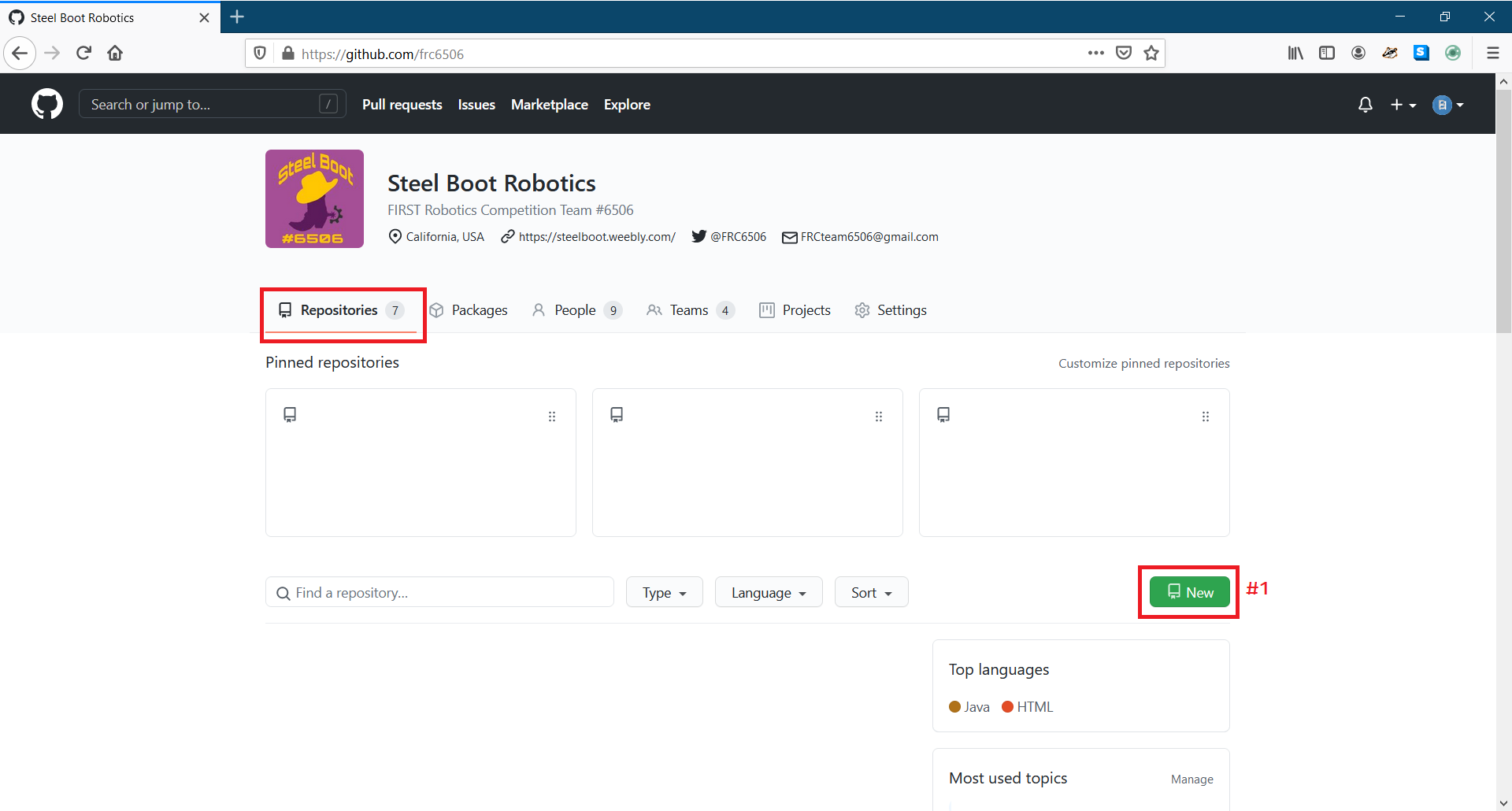Viewport: 1512px width, 811px height.
Task: Open the steelboot.weebly.com link
Action: (597, 236)
